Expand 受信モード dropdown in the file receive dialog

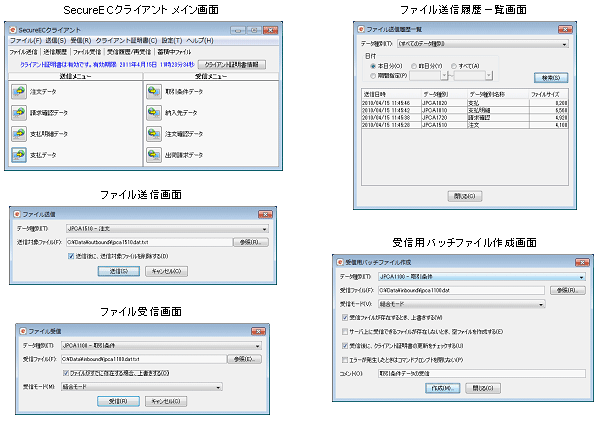(218, 387)
